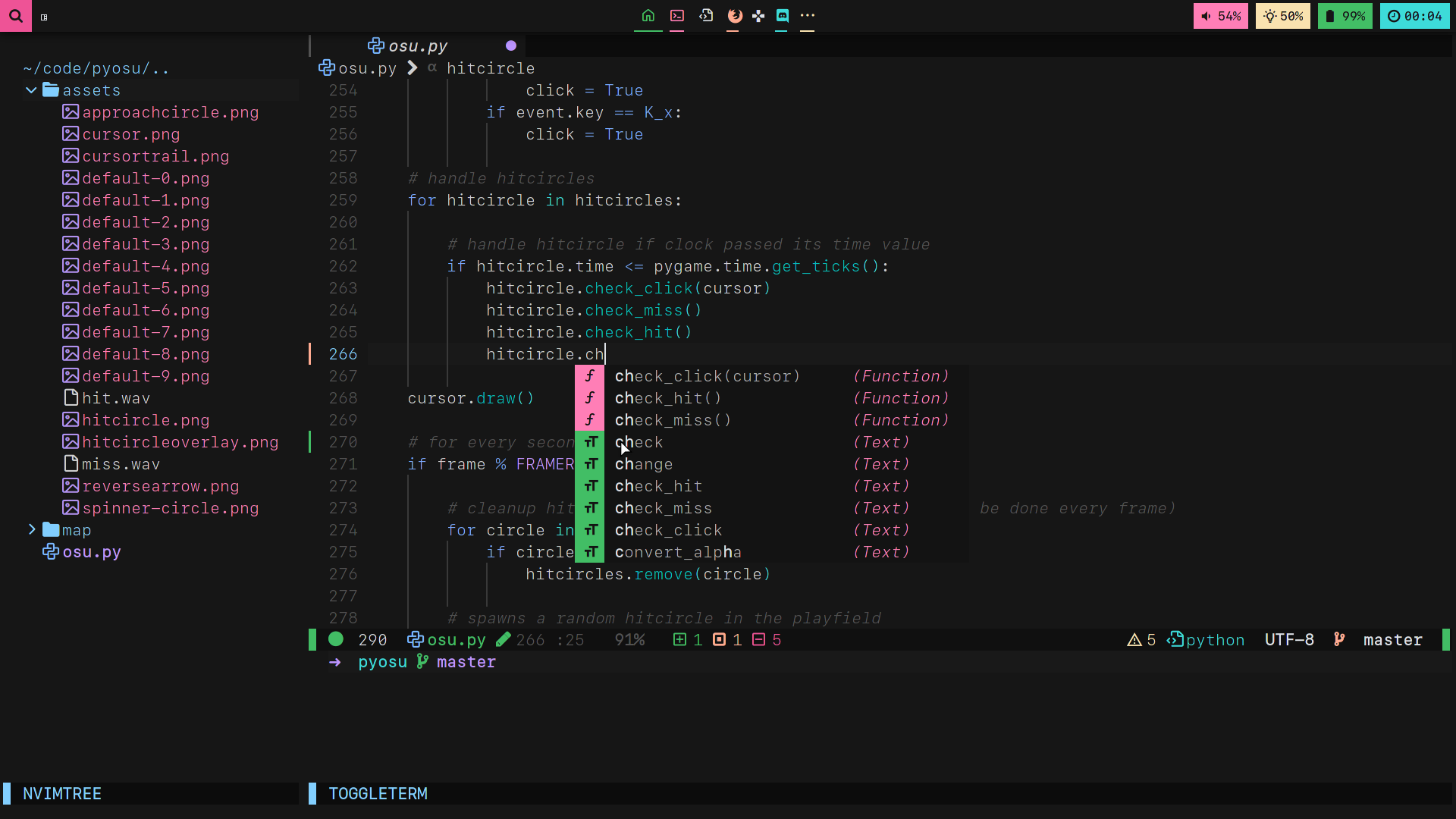Viewport: 1456px width, 819px height.
Task: Click the volume 54% indicator
Action: tap(1220, 16)
